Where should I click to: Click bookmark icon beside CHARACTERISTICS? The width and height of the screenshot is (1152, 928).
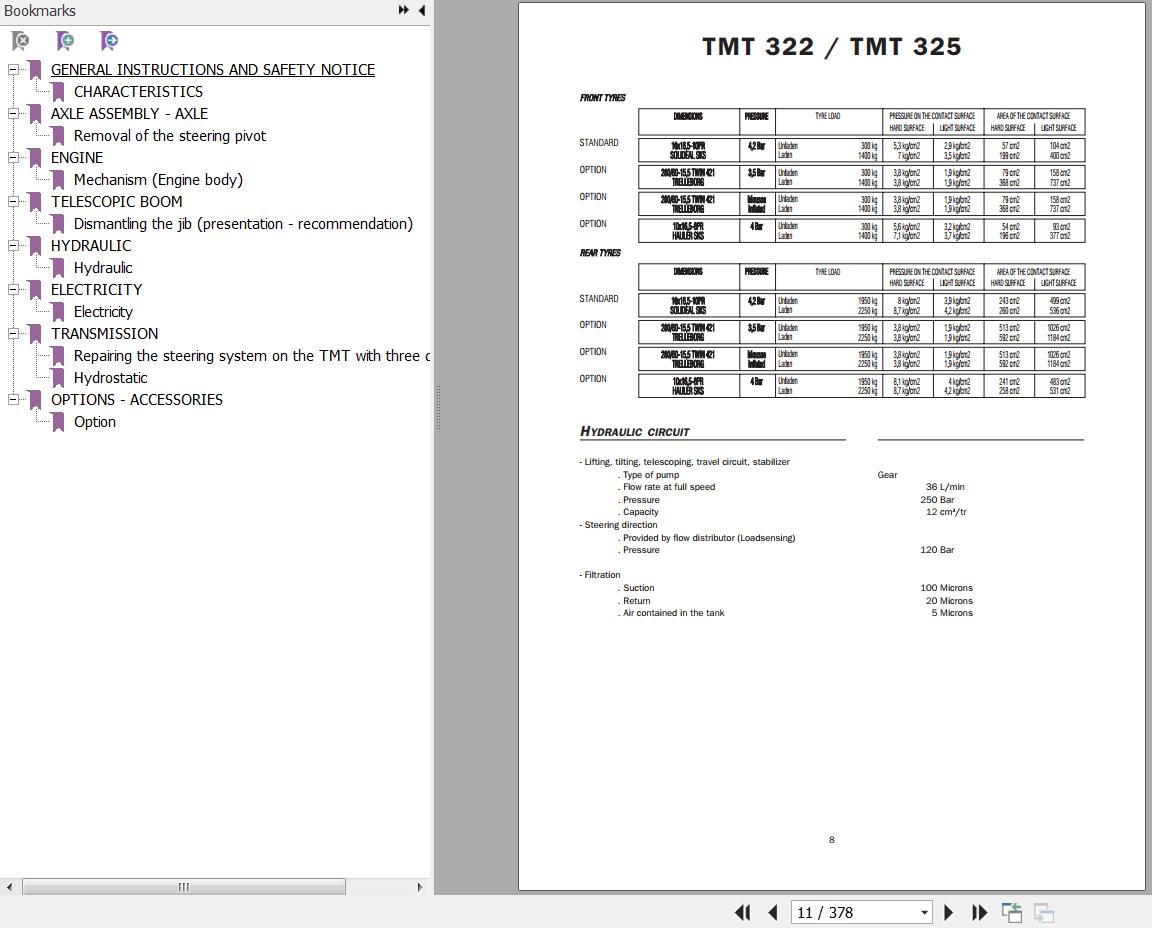[58, 92]
